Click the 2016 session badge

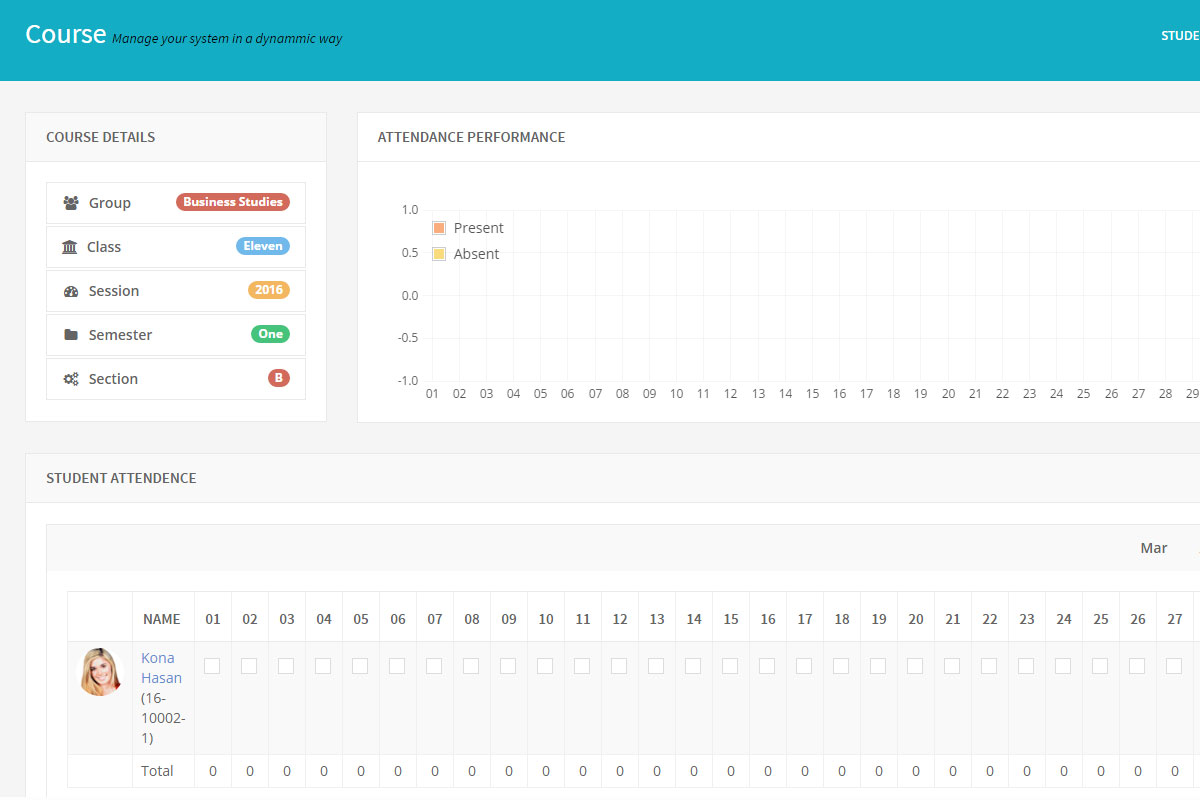click(x=269, y=290)
